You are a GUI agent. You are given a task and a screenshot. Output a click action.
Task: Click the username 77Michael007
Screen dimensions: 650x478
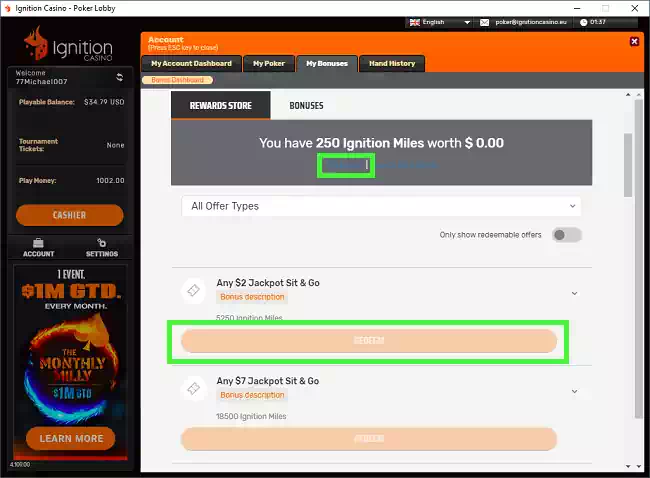pos(41,82)
